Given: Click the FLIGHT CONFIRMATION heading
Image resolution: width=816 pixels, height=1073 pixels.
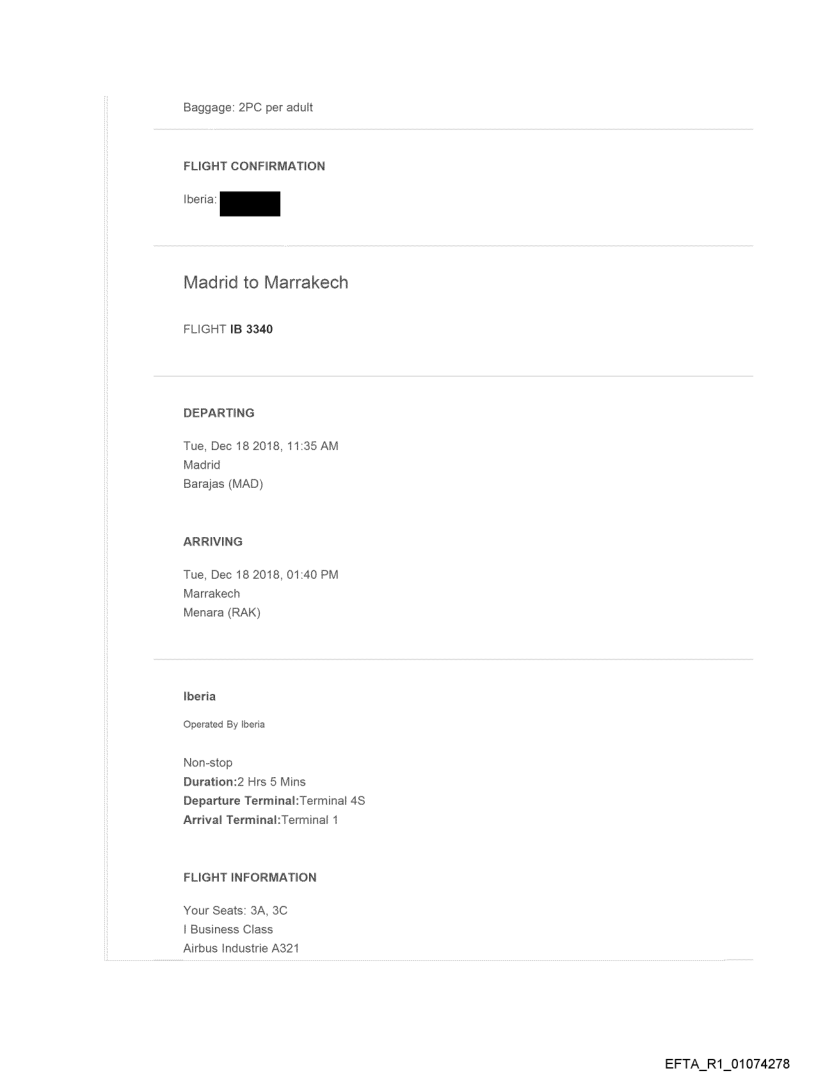Looking at the screenshot, I should 253,166.
